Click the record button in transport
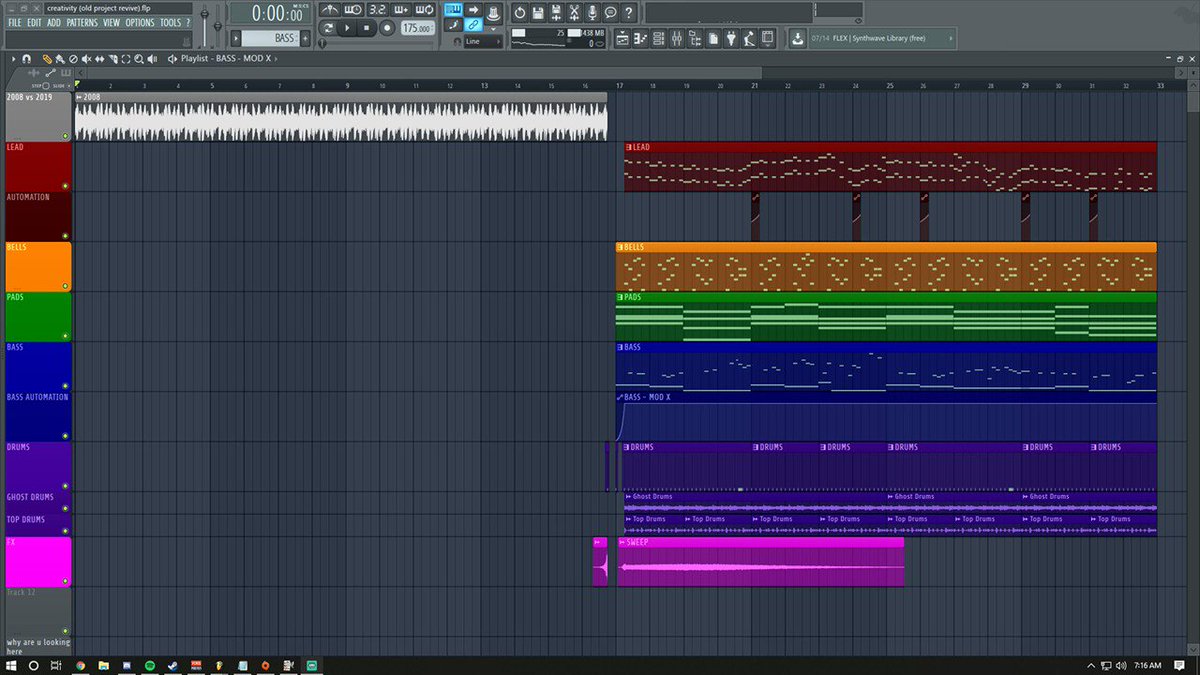The image size is (1200, 675). 387,28
